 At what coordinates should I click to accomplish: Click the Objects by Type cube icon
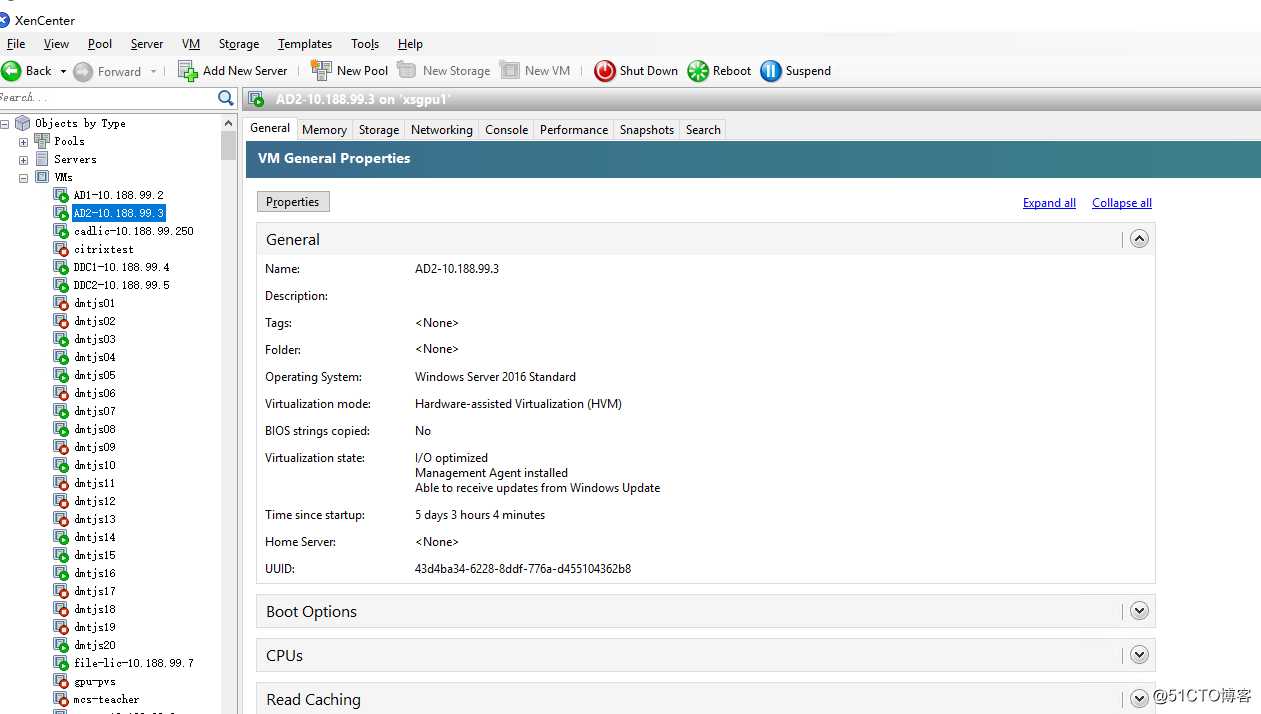pos(23,123)
